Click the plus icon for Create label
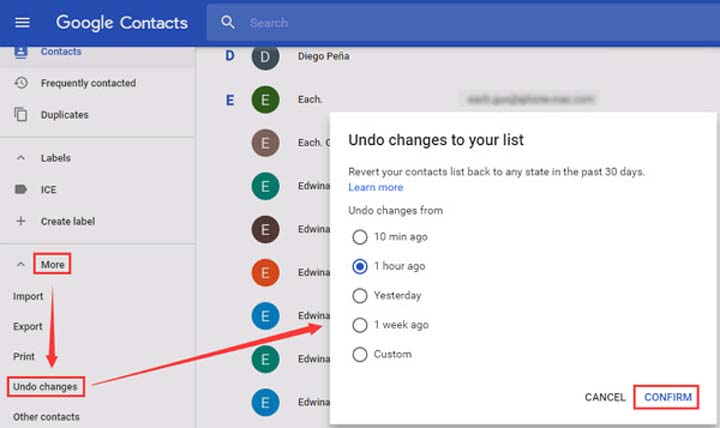This screenshot has height=428, width=720. tap(21, 221)
